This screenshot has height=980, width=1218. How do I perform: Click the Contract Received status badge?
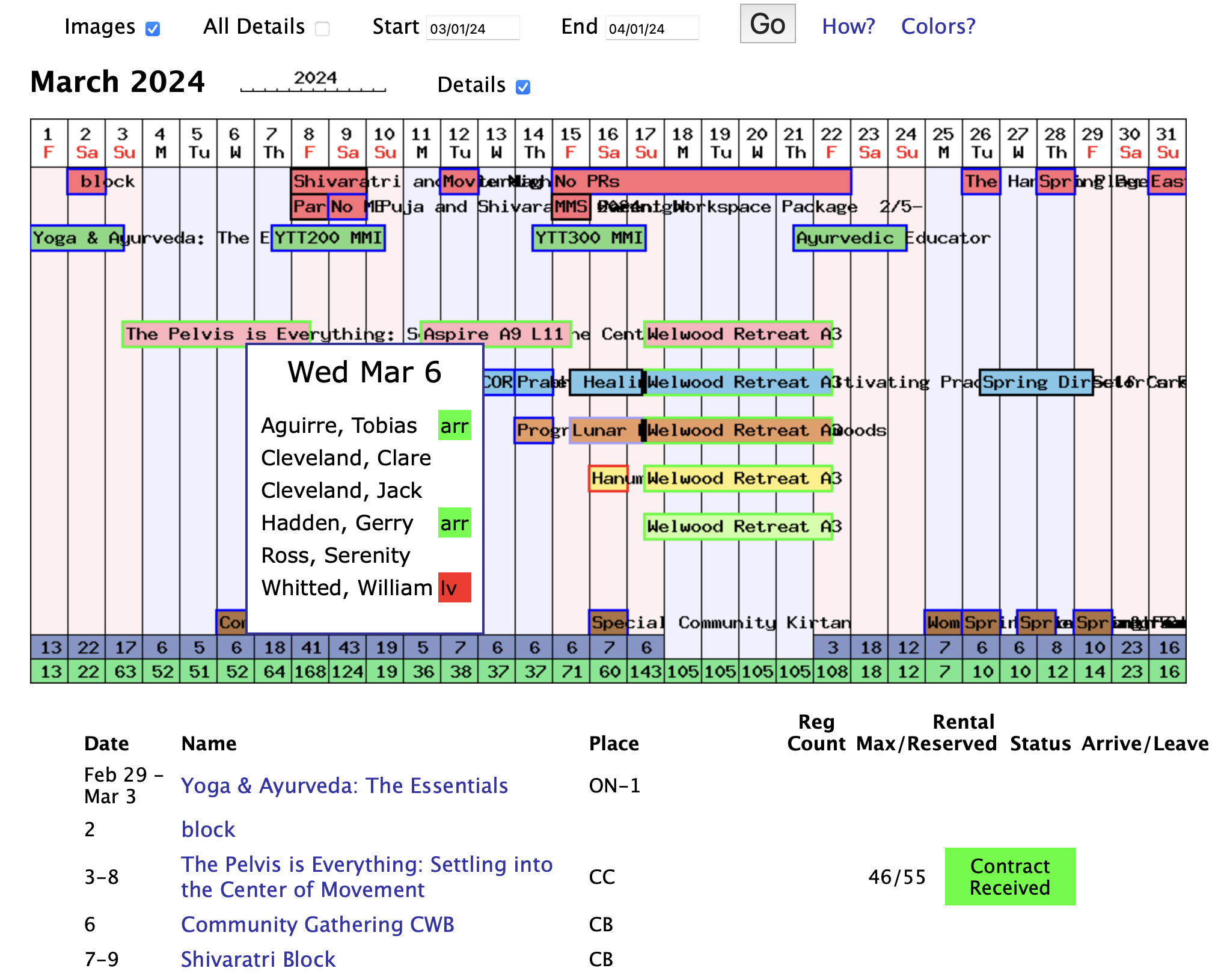point(1009,877)
